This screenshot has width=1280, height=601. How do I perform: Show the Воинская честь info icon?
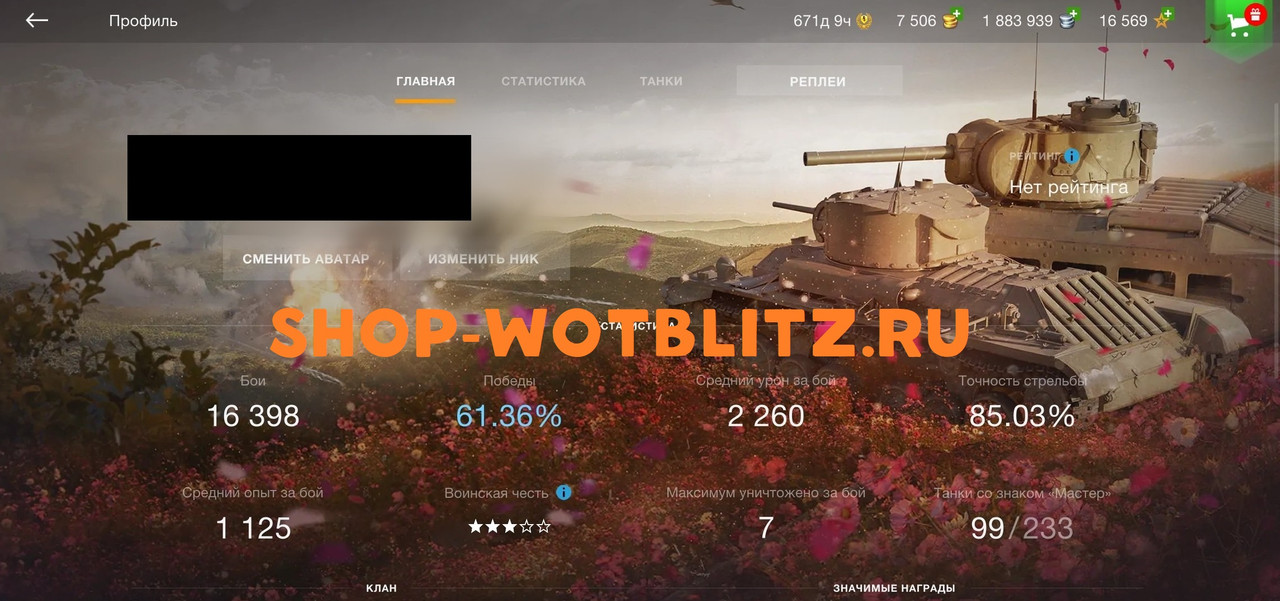(563, 493)
